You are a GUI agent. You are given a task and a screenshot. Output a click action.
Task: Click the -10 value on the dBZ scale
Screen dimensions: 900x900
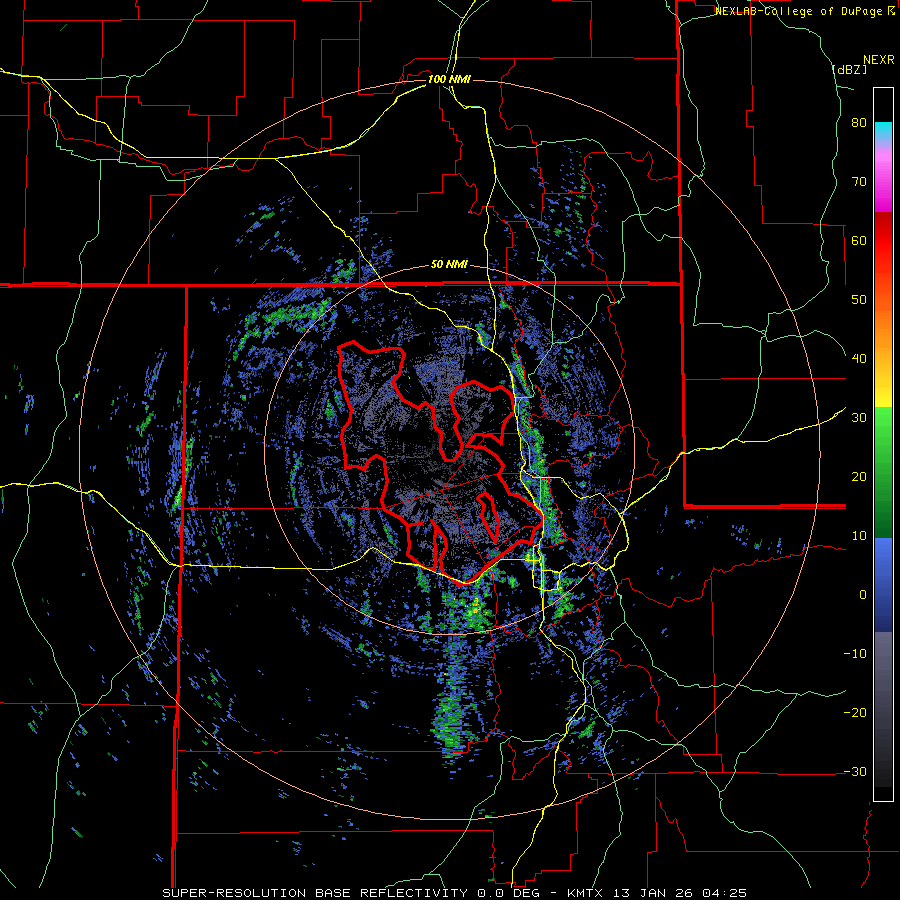pos(855,653)
